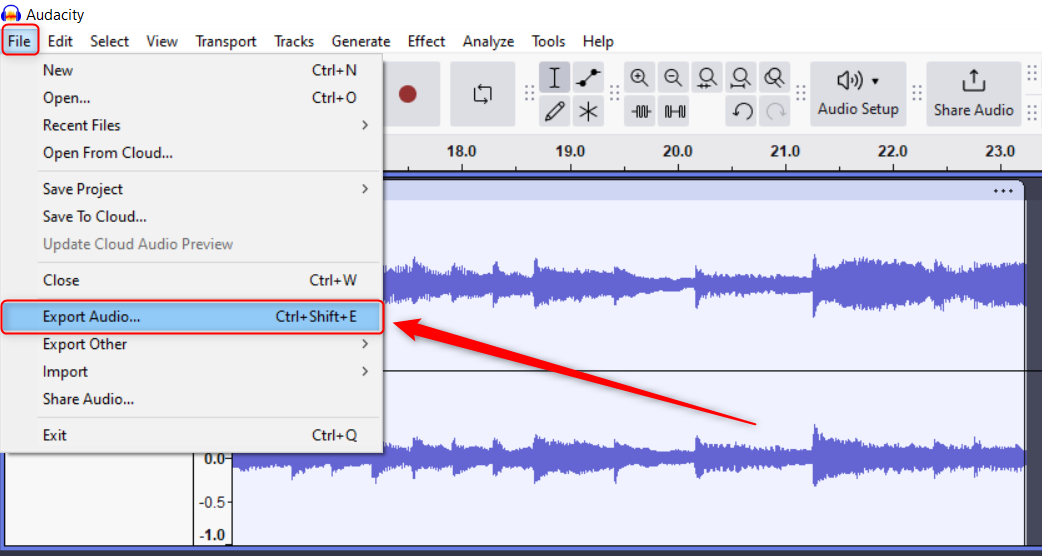Choose Open From Cloud...
The width and height of the screenshot is (1042, 556).
point(192,153)
